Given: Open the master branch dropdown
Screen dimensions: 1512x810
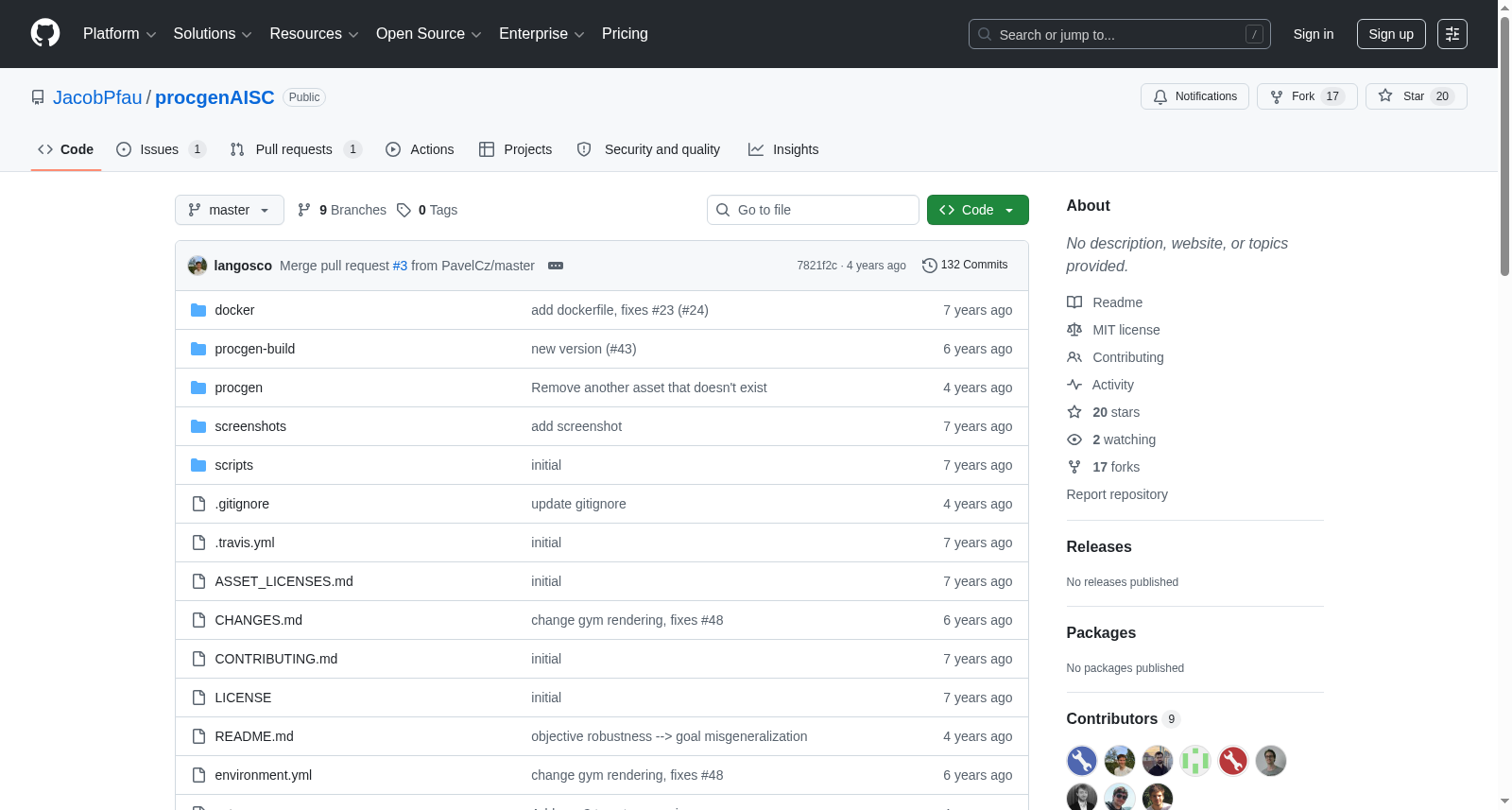Looking at the screenshot, I should [x=230, y=210].
